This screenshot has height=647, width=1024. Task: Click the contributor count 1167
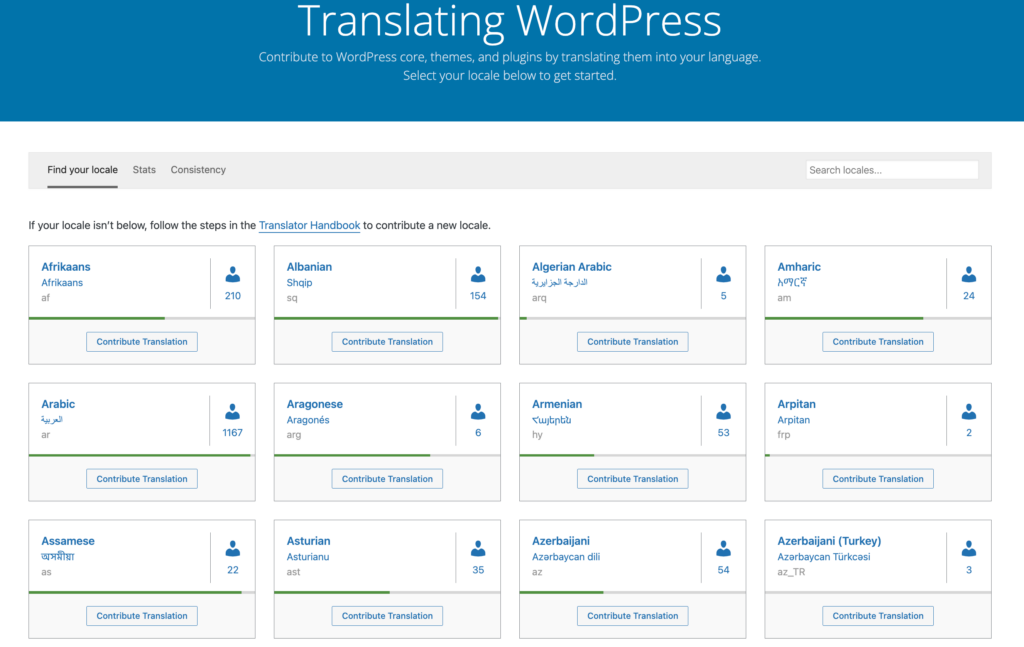click(232, 433)
